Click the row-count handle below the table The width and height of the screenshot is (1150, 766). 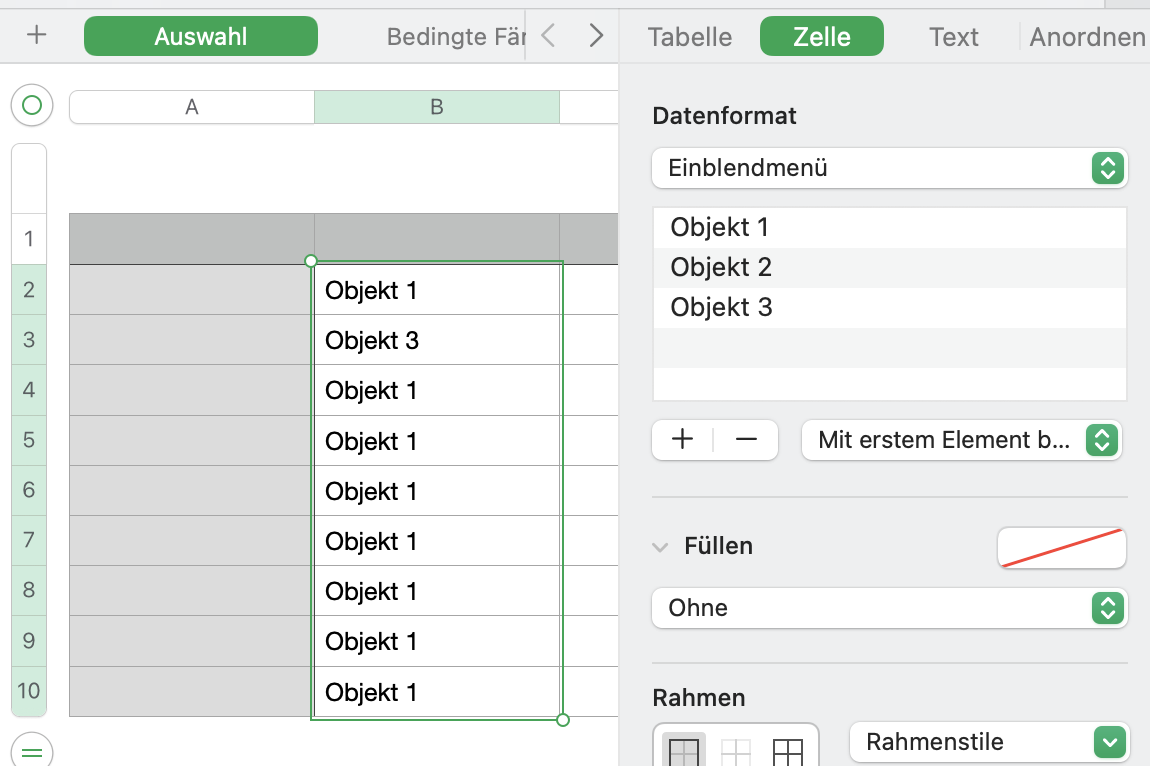32,750
